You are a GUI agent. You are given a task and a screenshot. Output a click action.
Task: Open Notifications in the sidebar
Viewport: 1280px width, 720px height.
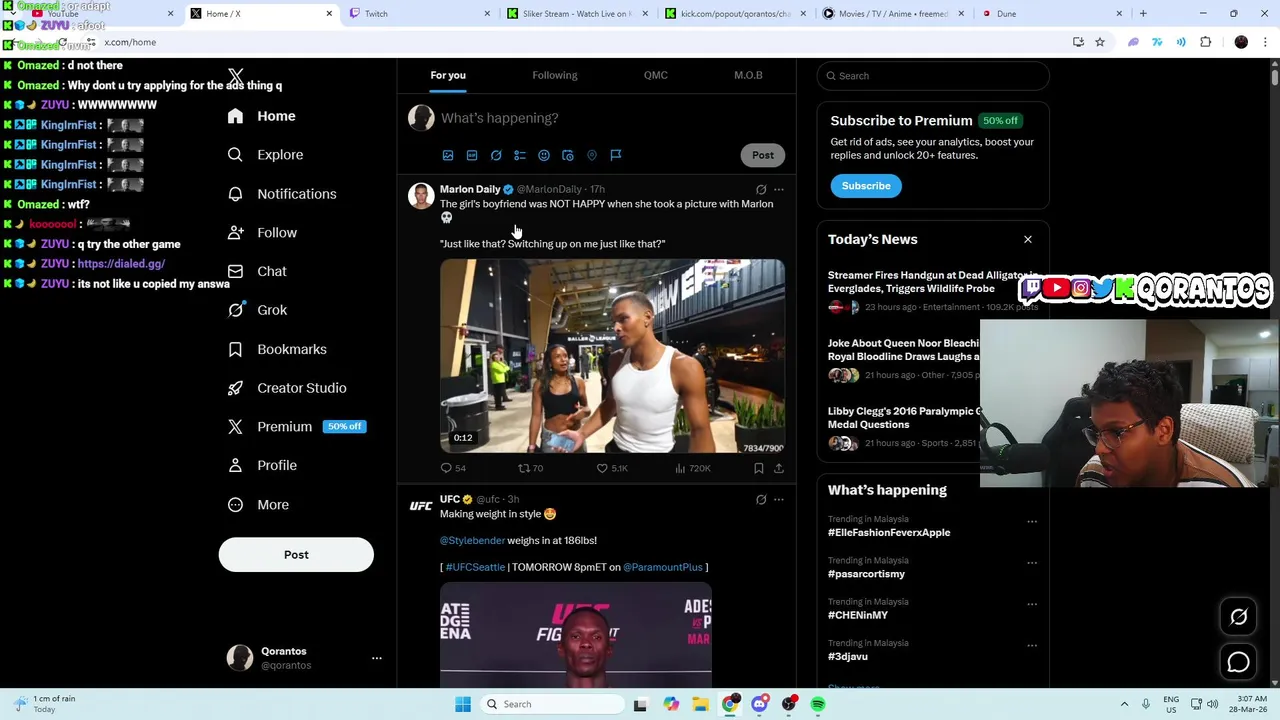282,194
